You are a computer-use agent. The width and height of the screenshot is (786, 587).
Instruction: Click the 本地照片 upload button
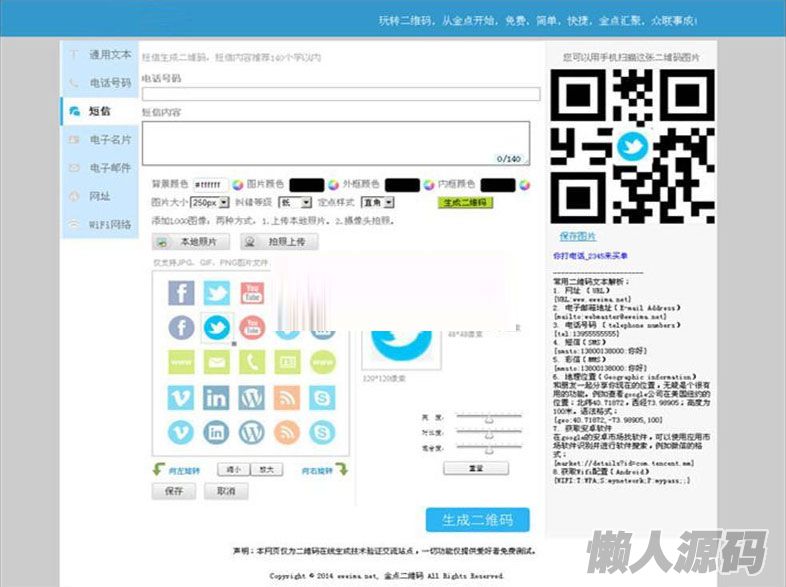pos(191,242)
